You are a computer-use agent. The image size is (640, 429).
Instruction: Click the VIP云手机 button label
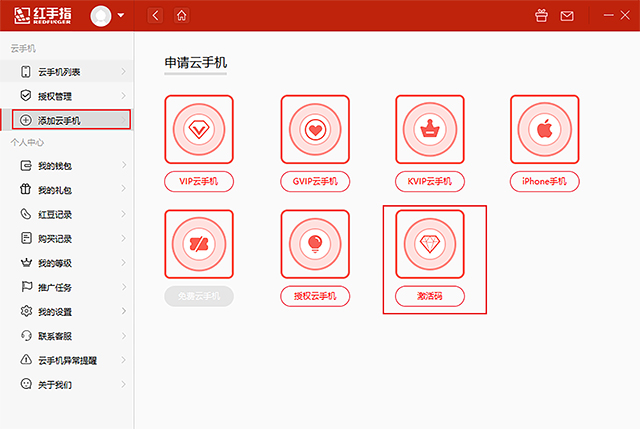(199, 181)
